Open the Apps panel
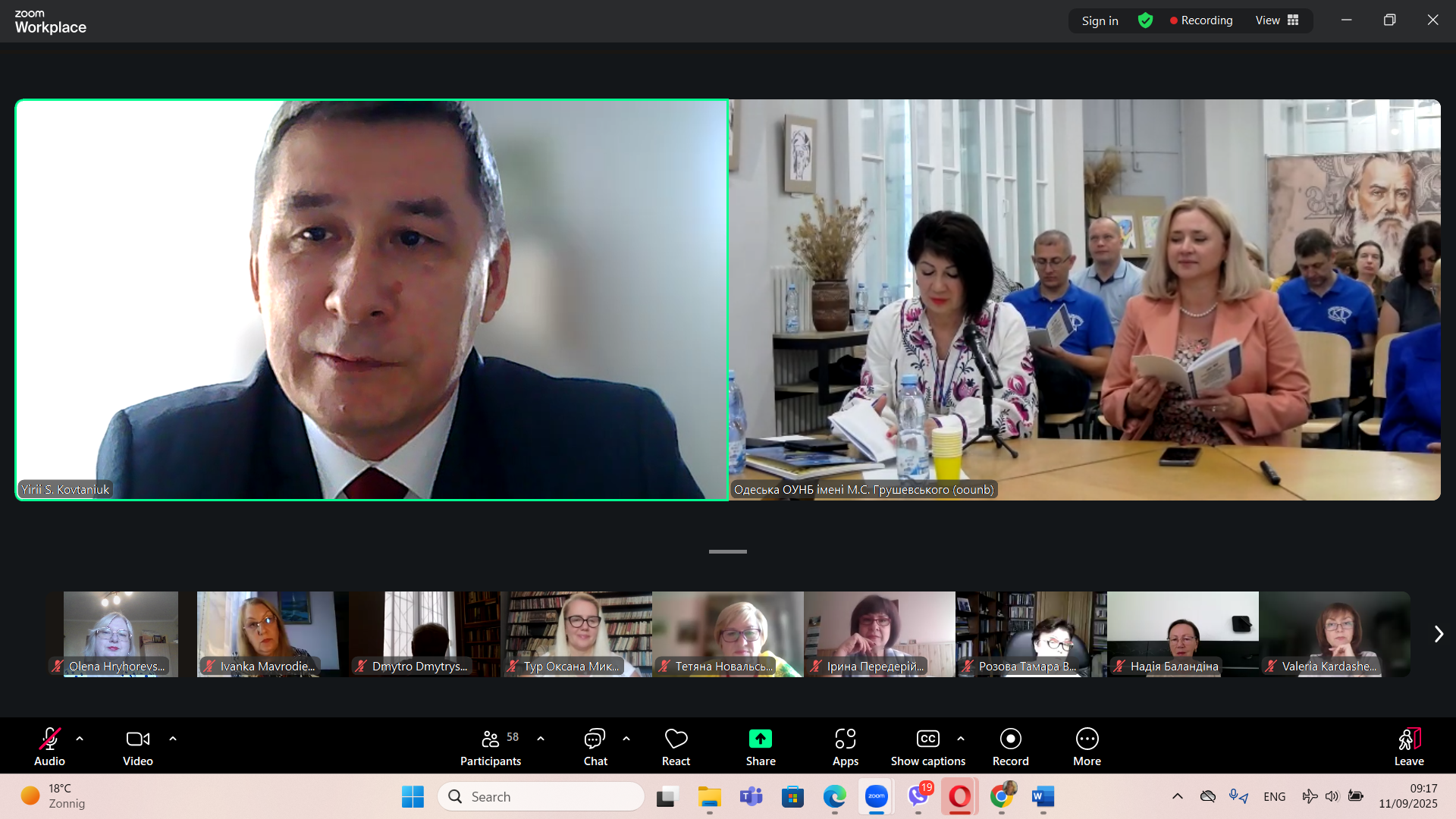Screen dimensions: 1456x819 click(x=845, y=747)
